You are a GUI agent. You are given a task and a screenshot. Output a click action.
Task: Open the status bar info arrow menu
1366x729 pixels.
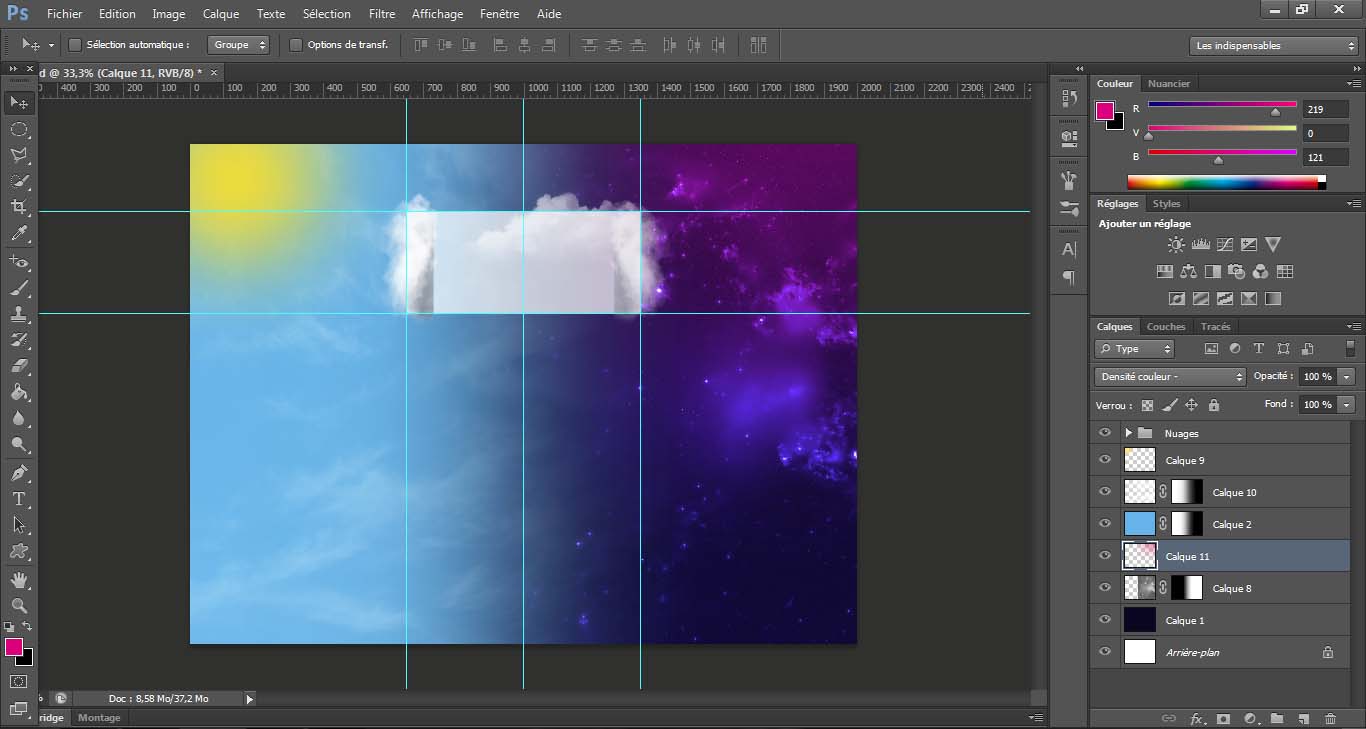(x=249, y=699)
